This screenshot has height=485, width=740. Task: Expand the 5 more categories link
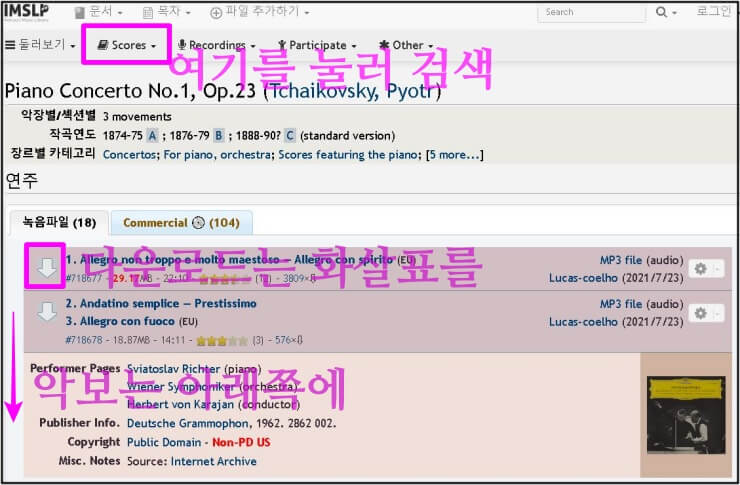[454, 155]
